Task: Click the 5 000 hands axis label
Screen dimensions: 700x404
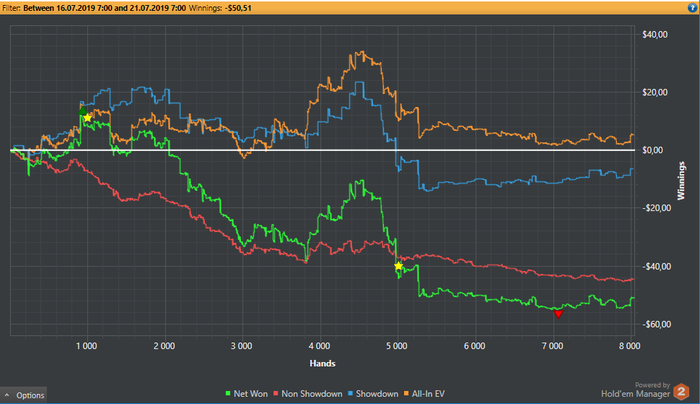Action: tap(397, 346)
